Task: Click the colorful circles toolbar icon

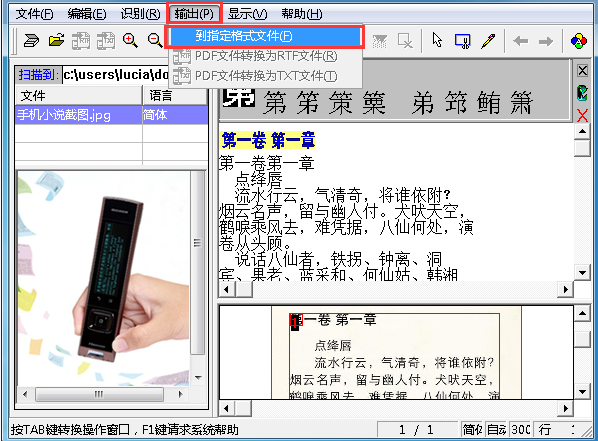Action: click(x=579, y=41)
